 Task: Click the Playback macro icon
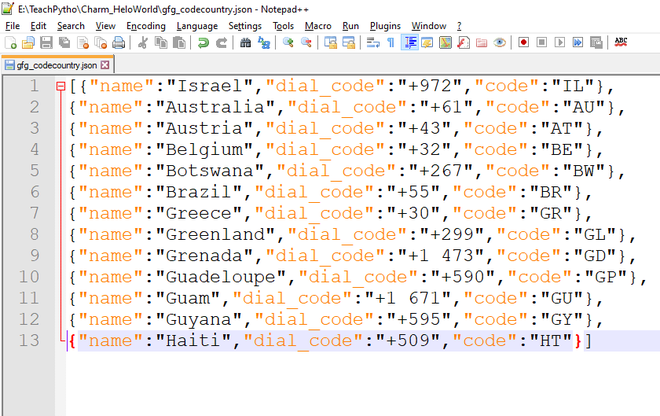560,43
